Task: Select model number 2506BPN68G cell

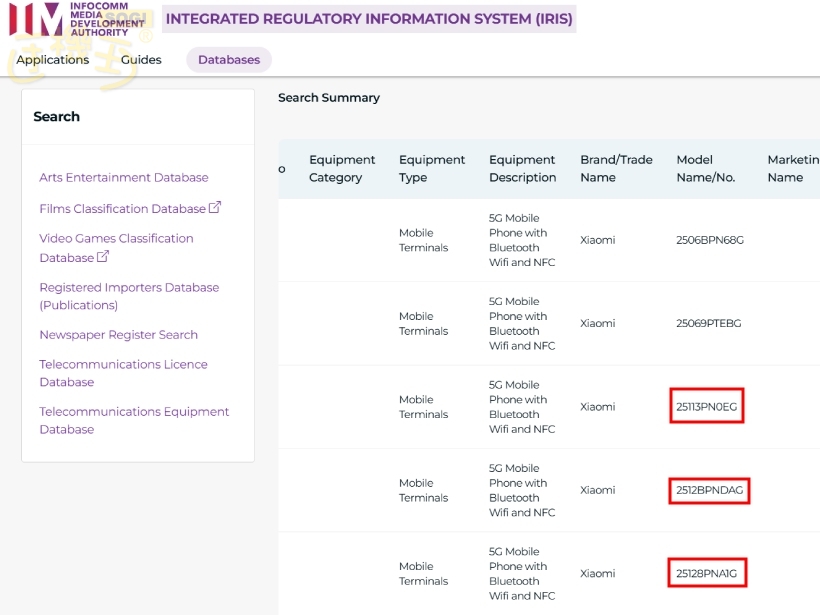Action: [710, 240]
